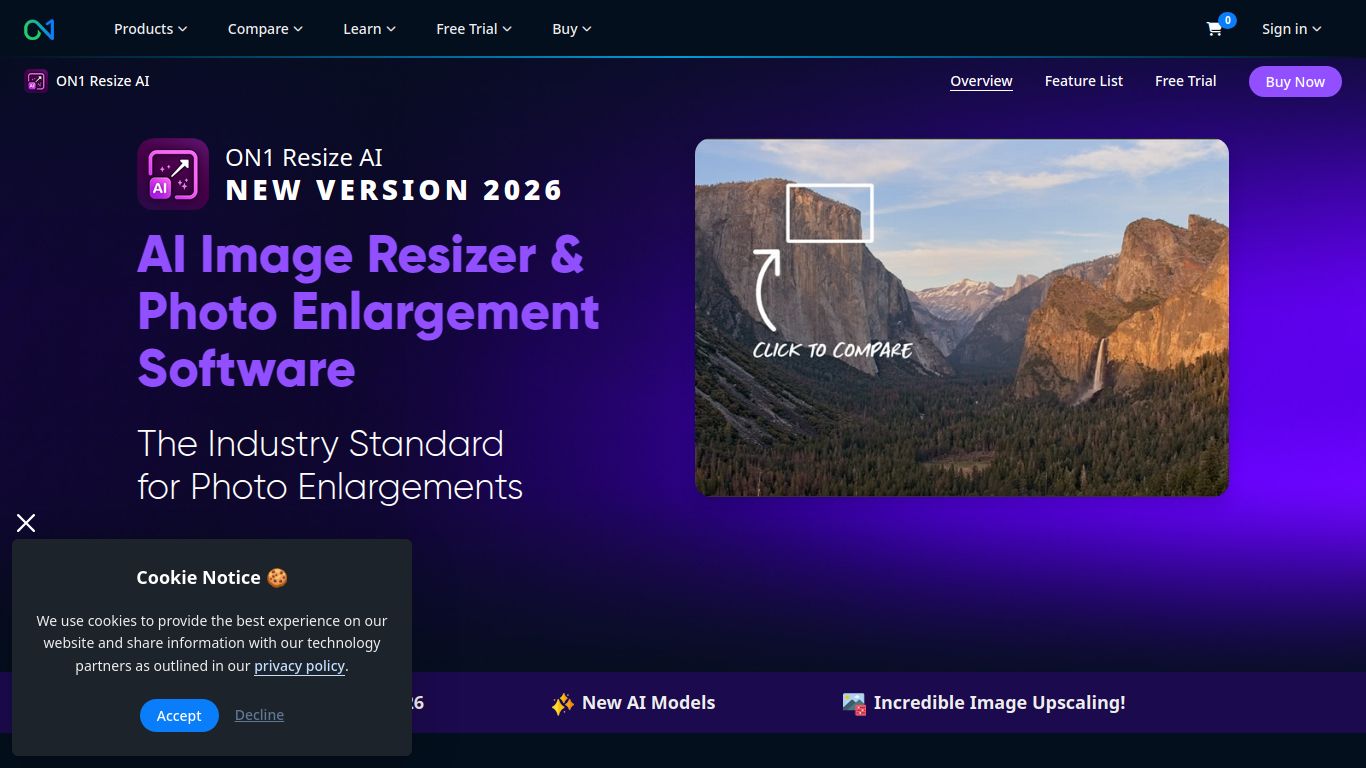Expand the Compare menu
Image resolution: width=1366 pixels, height=768 pixels.
click(x=264, y=29)
